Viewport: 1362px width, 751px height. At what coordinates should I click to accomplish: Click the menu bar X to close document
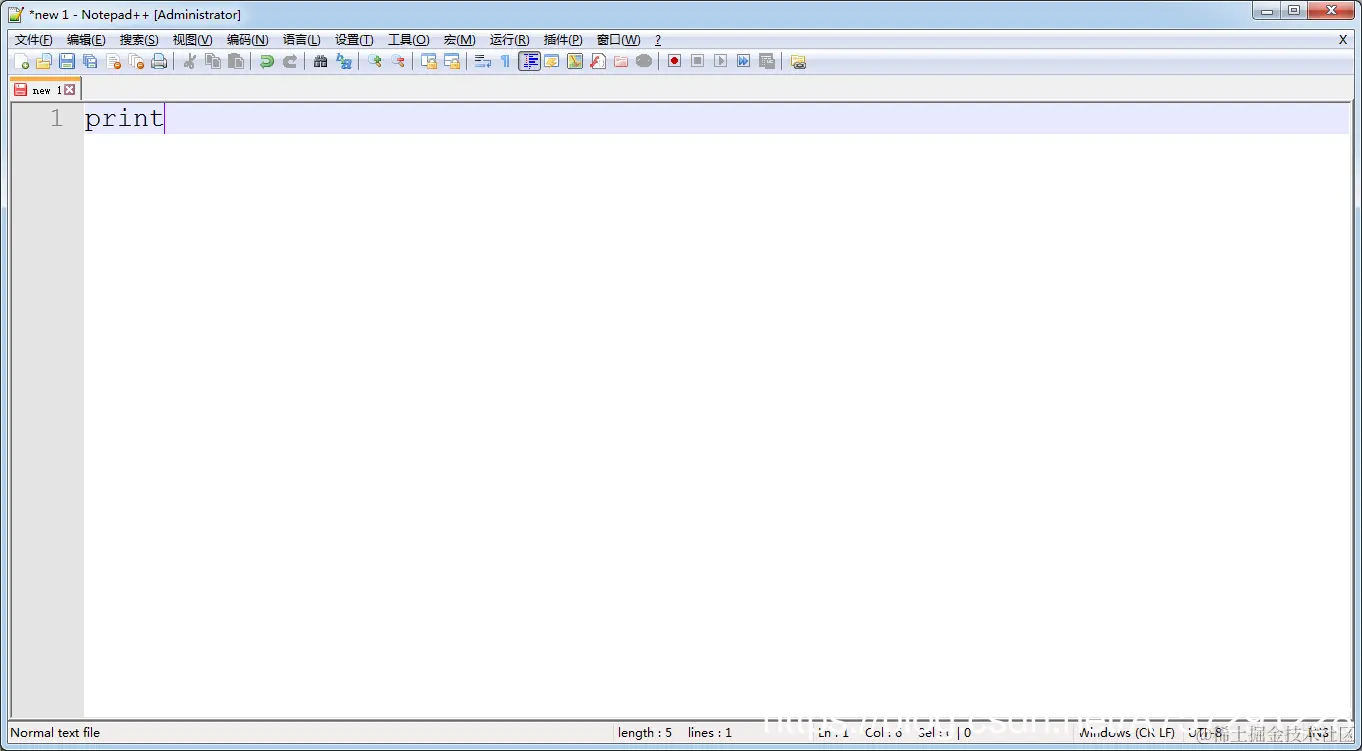tap(1343, 40)
